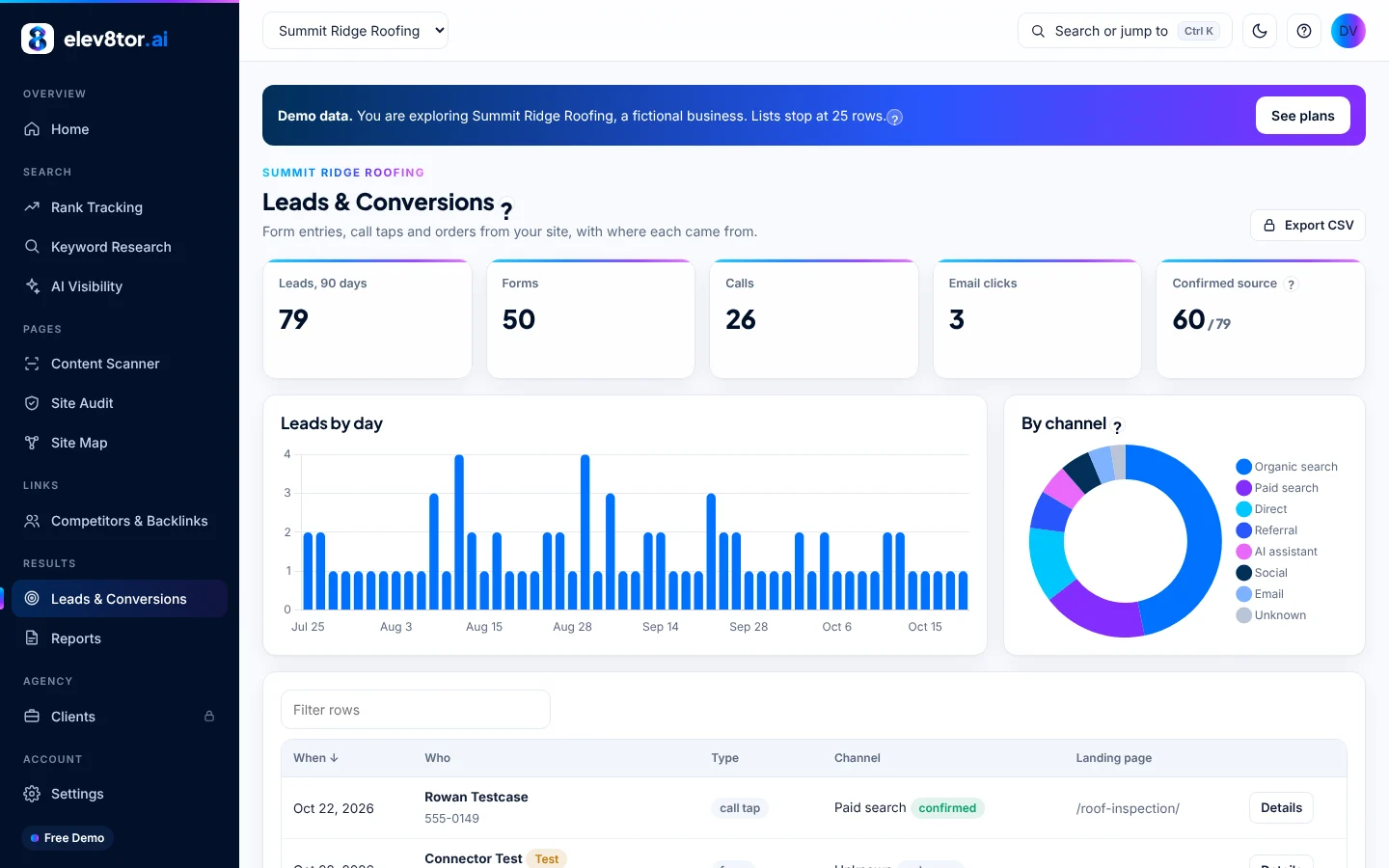Click the Unknown legend color dot
The height and width of the screenshot is (868, 1389).
[1244, 615]
